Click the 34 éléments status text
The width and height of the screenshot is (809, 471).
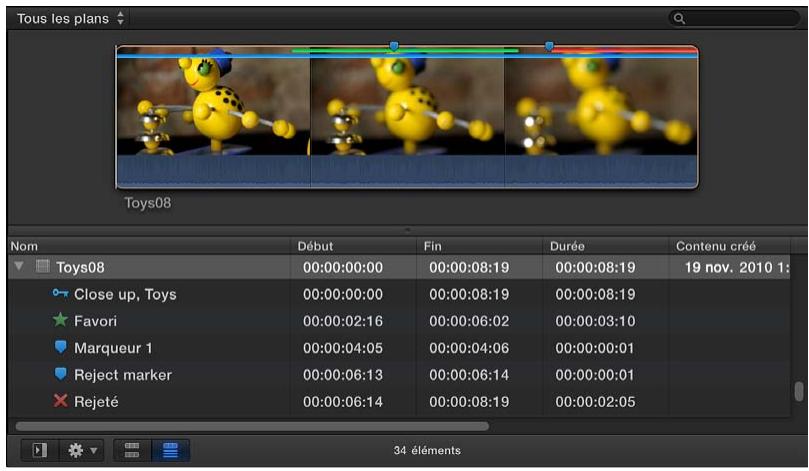click(427, 450)
